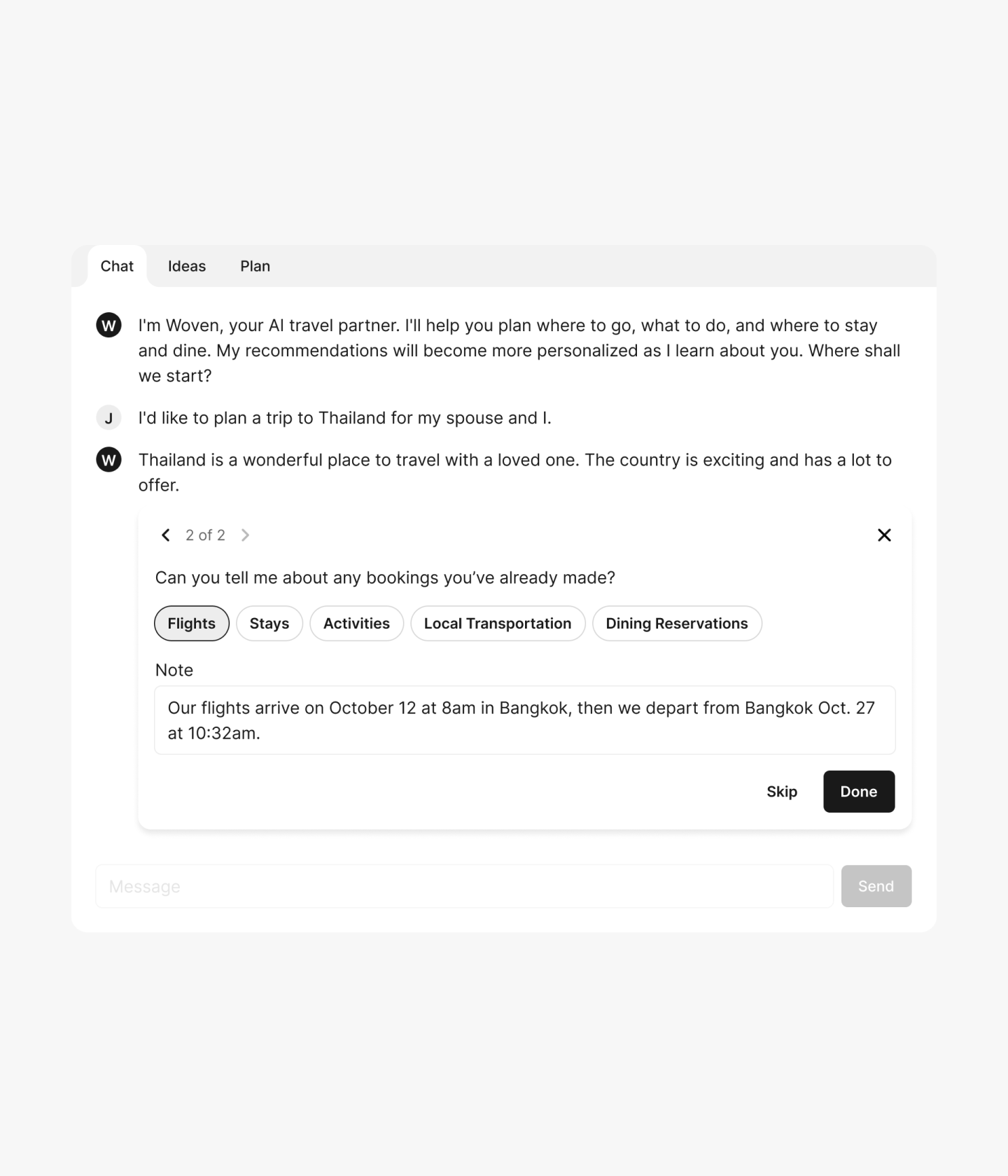Toggle the Stays chip
The width and height of the screenshot is (1008, 1176).
point(269,624)
